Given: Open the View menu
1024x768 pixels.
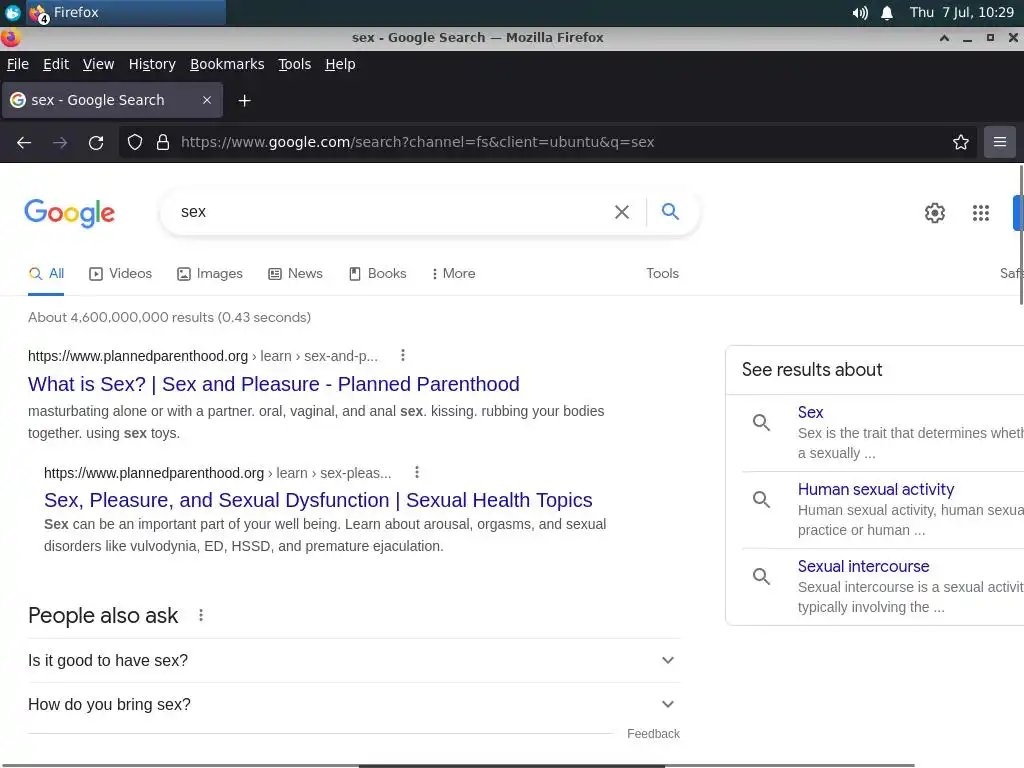Looking at the screenshot, I should (98, 64).
